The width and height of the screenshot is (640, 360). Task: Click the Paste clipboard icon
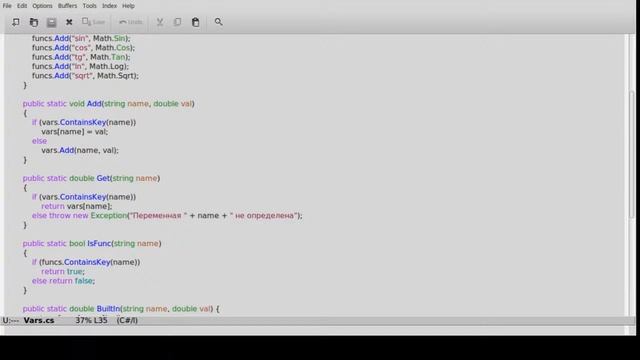pos(196,22)
